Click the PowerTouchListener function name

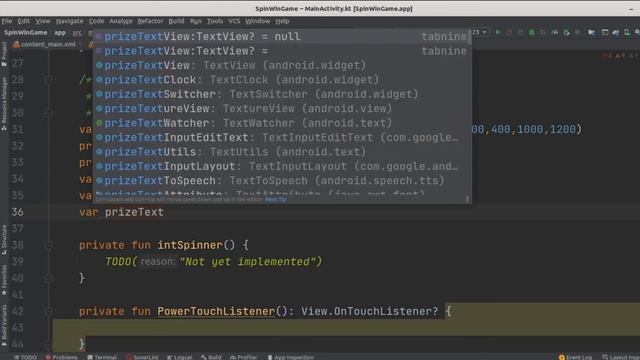216,311
